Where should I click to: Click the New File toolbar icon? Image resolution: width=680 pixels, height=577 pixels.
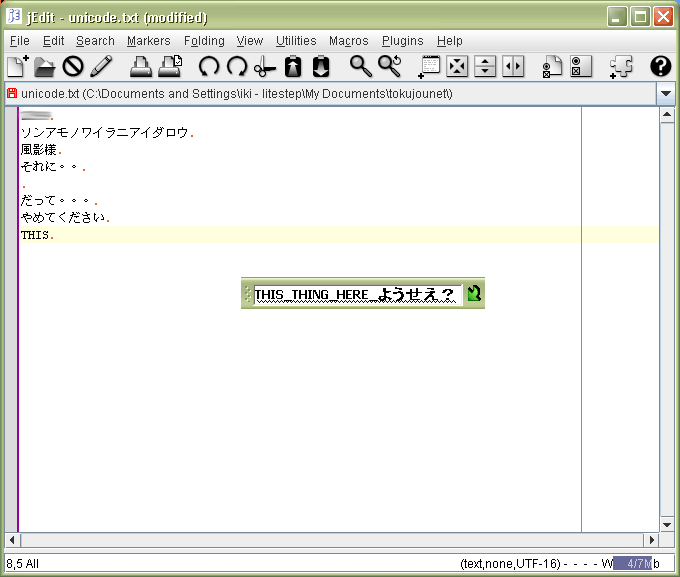click(x=17, y=67)
